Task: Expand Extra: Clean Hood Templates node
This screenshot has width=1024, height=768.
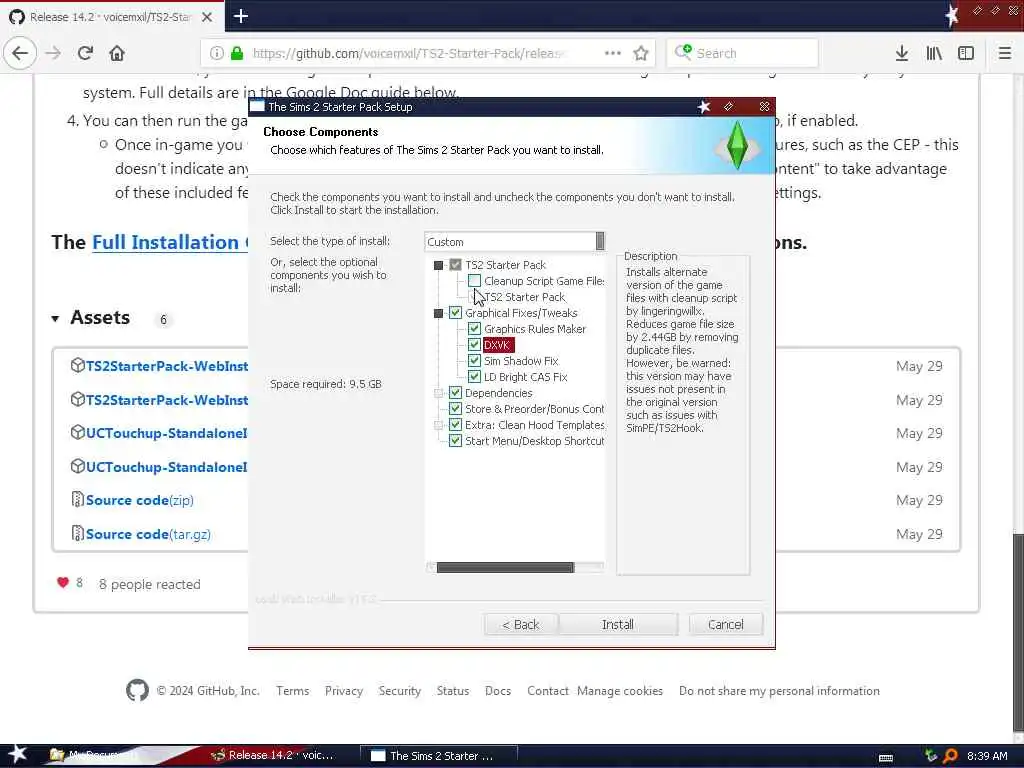Action: (x=438, y=425)
